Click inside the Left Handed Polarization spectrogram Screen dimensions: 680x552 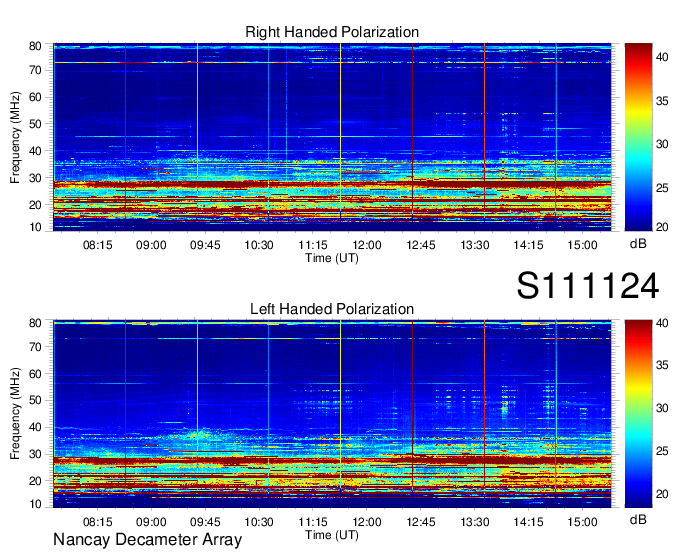point(332,414)
